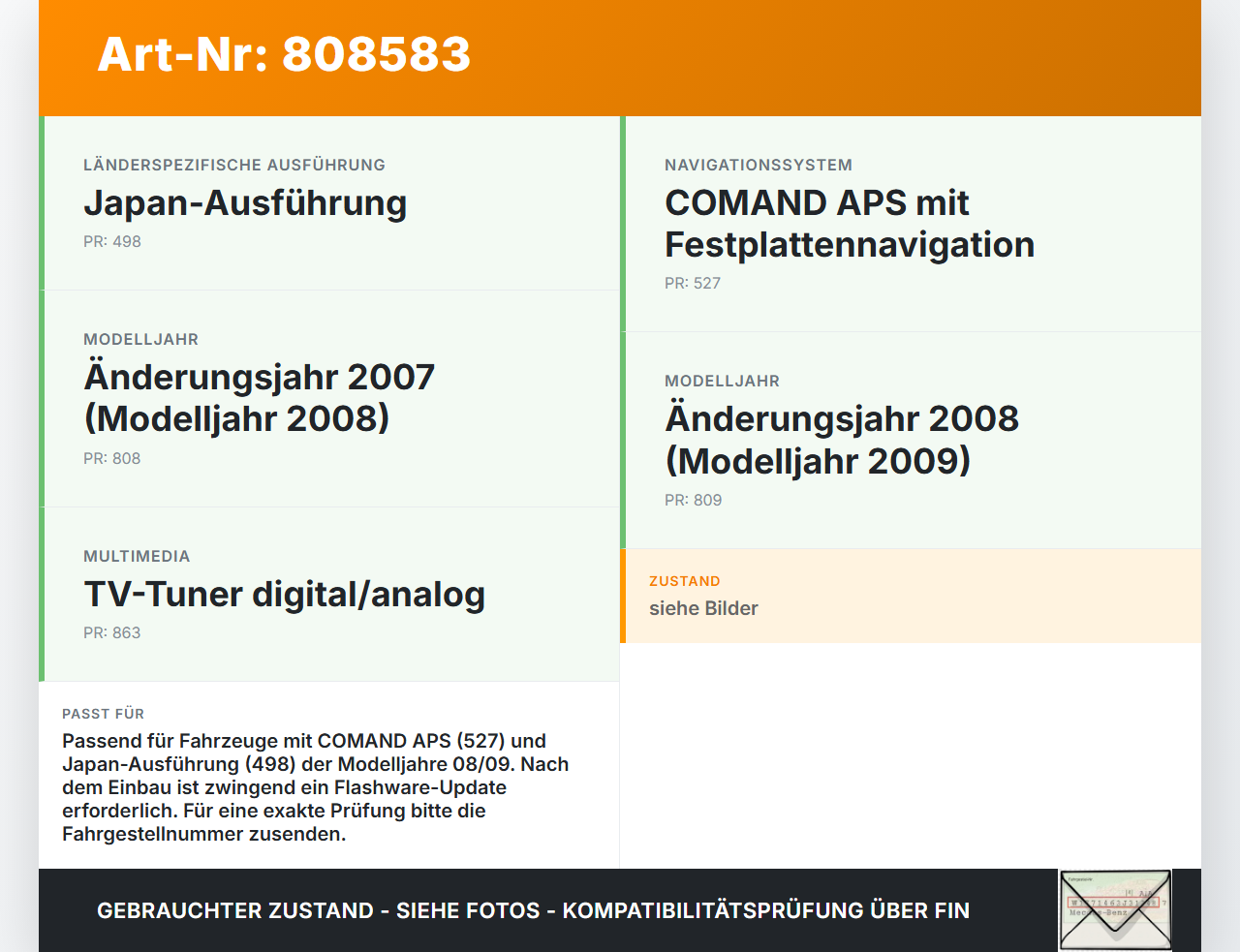Click the envelope VIN thumbnail icon
This screenshot has width=1240, height=952.
[x=1115, y=910]
